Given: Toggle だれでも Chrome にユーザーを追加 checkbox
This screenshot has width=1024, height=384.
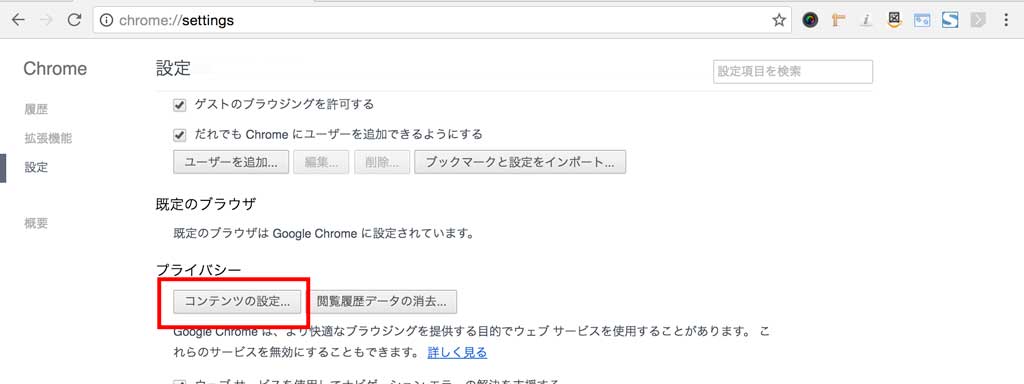Looking at the screenshot, I should 180,135.
